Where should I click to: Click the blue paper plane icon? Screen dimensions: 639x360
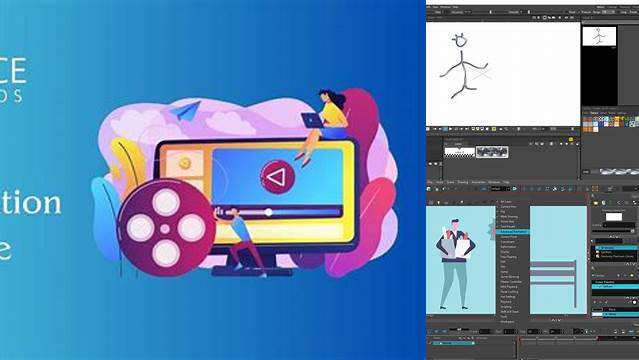[x=185, y=111]
